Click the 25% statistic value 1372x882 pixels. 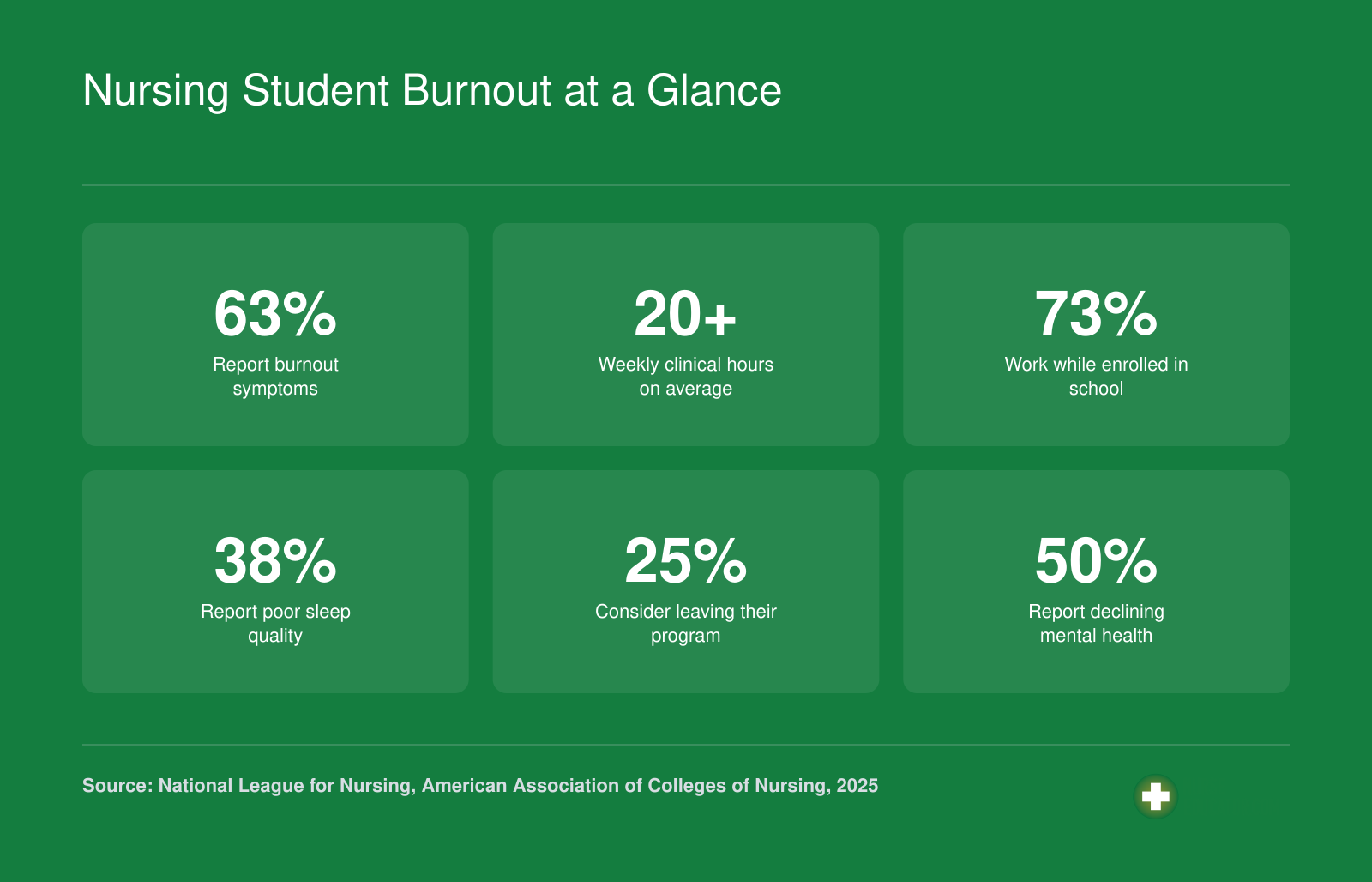pos(685,561)
